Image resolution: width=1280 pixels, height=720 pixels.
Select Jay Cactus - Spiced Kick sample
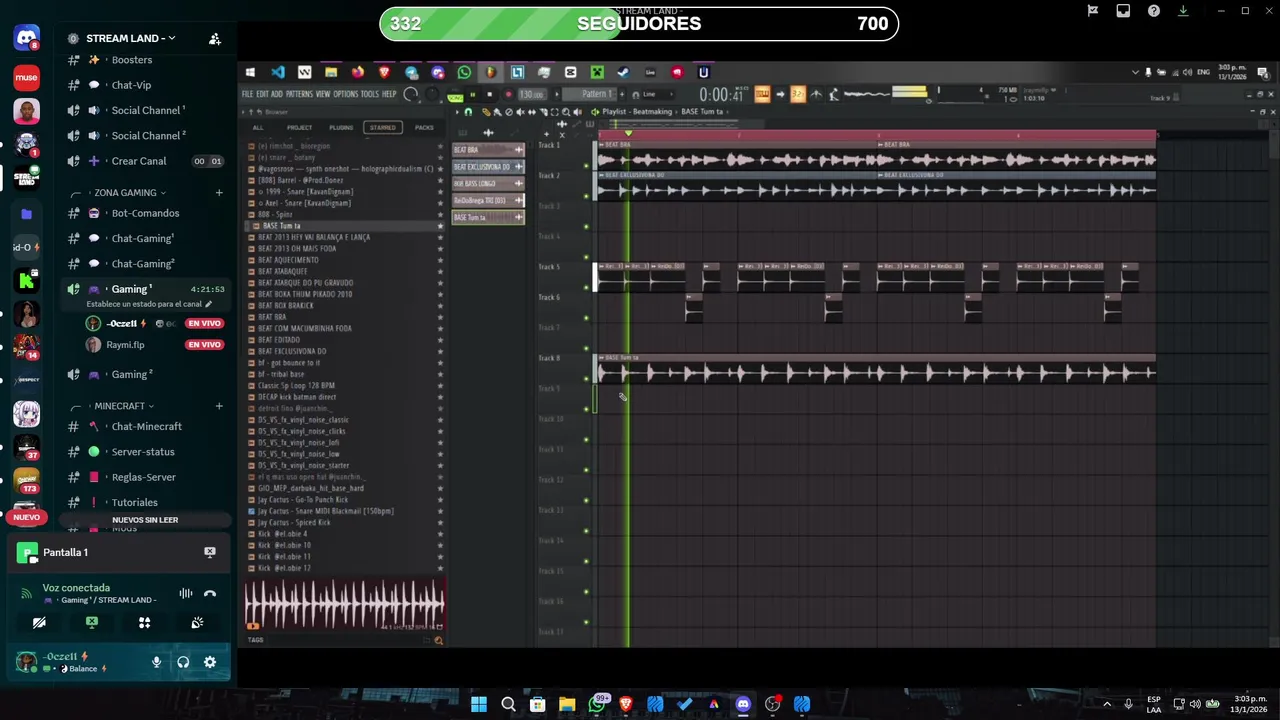coord(294,522)
